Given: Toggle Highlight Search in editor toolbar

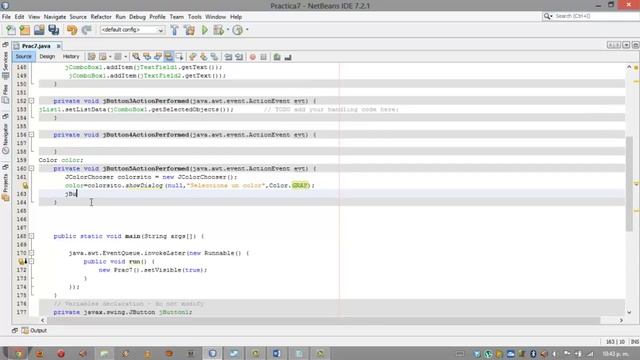Looking at the screenshot, I should (169, 57).
